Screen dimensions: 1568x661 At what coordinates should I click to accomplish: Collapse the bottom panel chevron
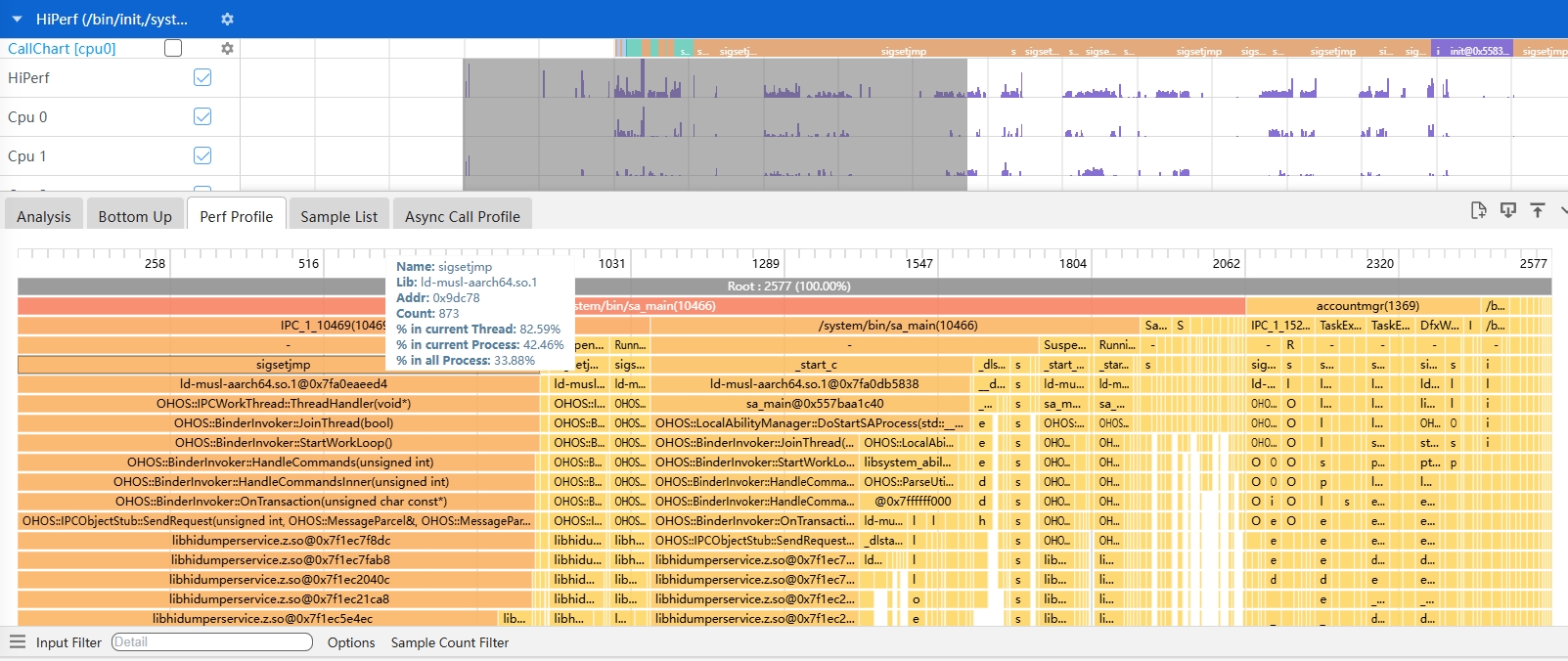click(x=1563, y=210)
